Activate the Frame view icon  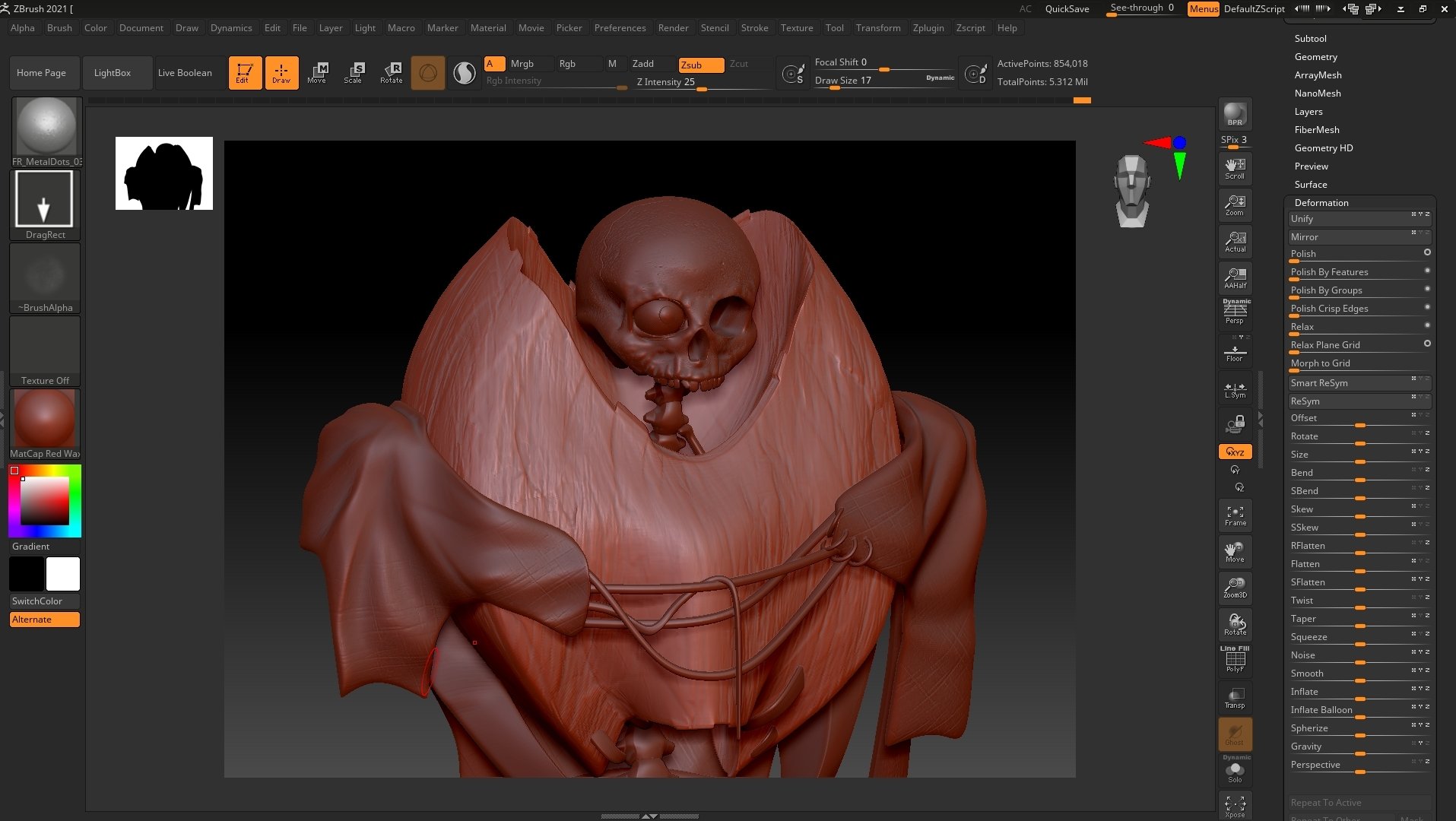click(x=1235, y=515)
